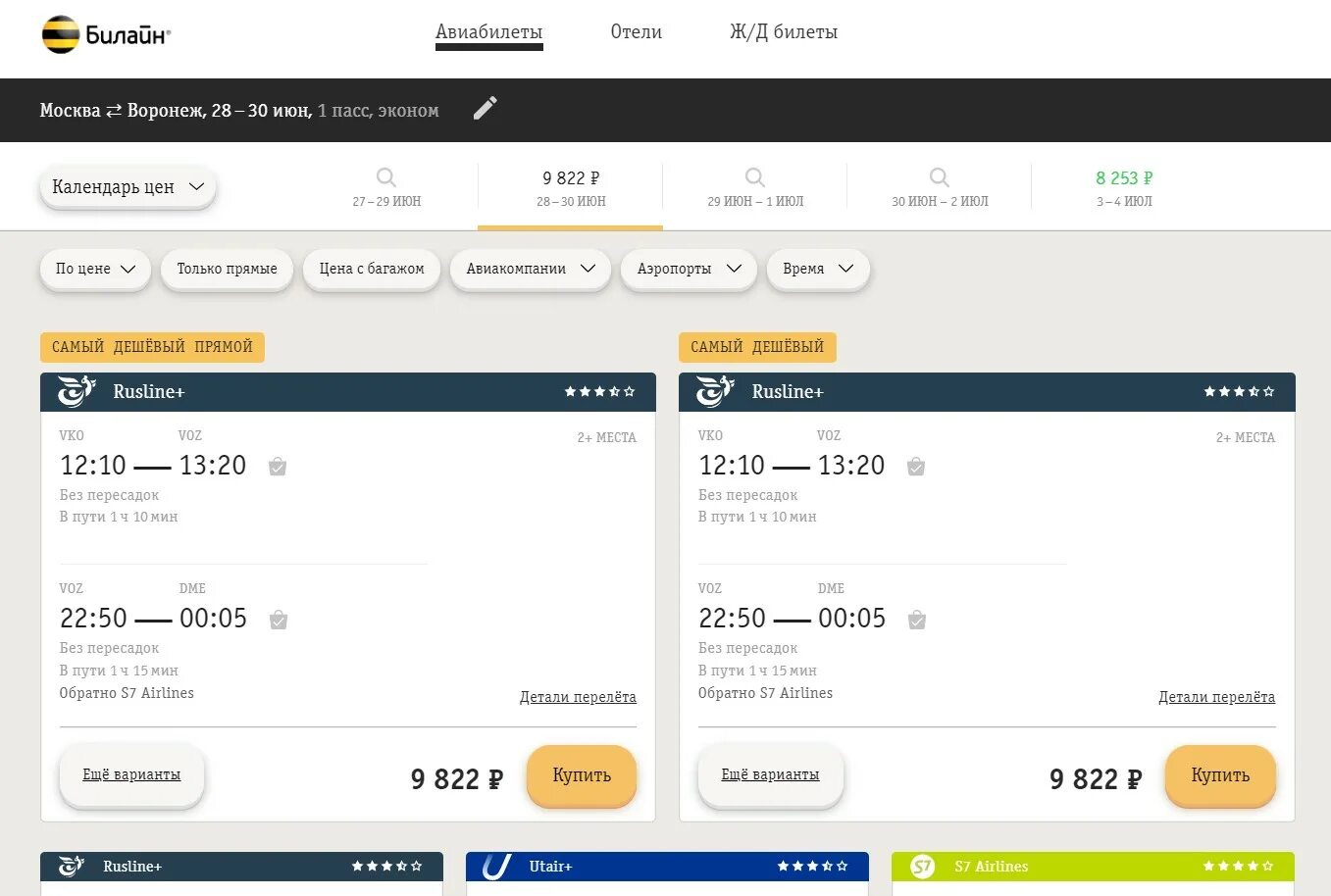Click baggage icon next to 13:20 in САМЫЙ ДЕШЁВЫЙ card
The image size is (1331, 896).
pyautogui.click(x=916, y=467)
